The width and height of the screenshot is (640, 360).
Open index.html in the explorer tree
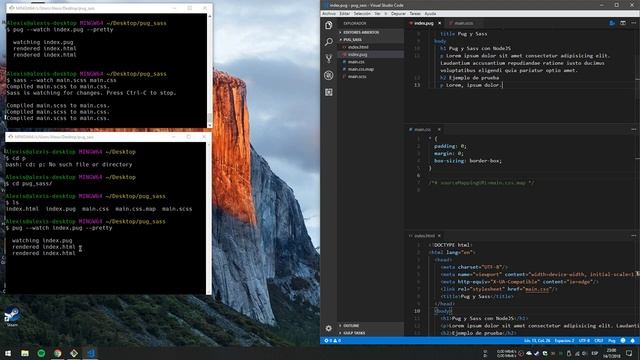click(358, 47)
